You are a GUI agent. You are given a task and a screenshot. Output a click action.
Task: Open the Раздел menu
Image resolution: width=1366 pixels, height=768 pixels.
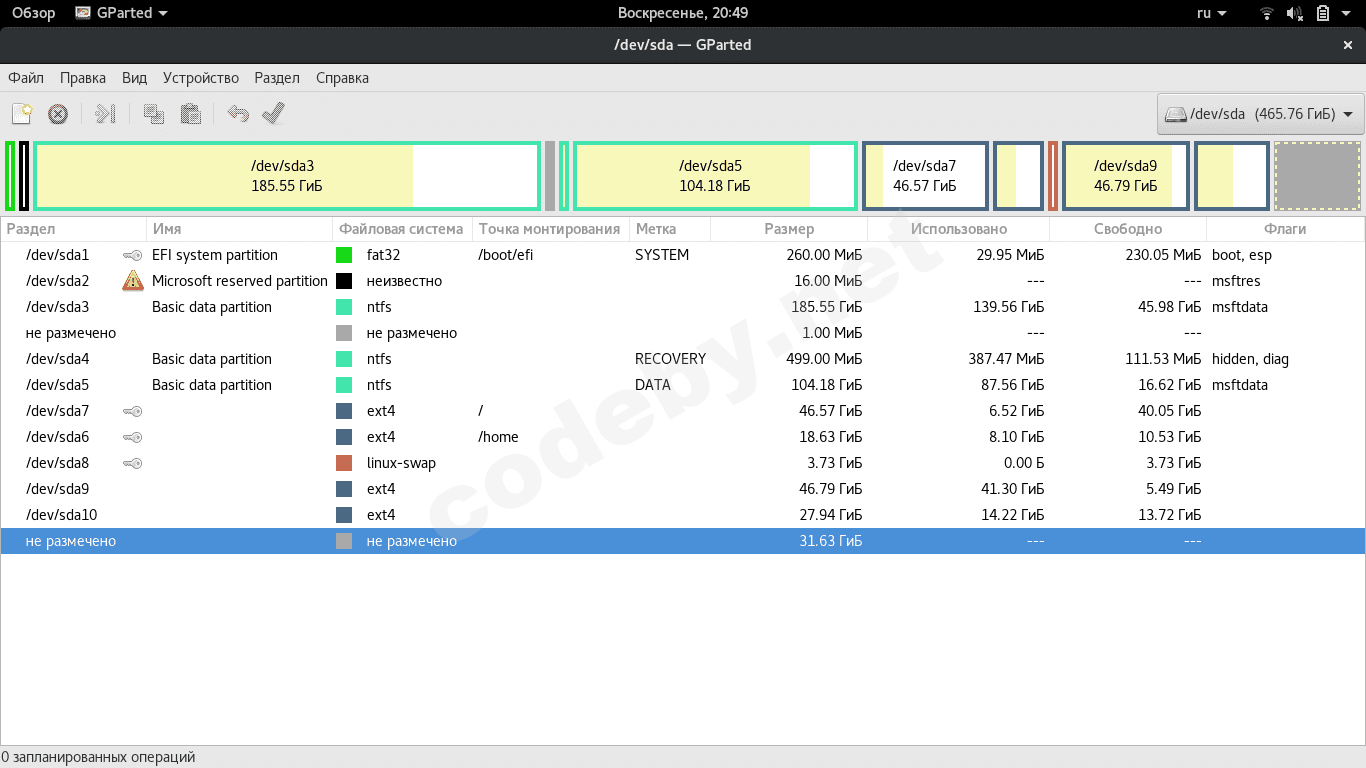pyautogui.click(x=277, y=78)
